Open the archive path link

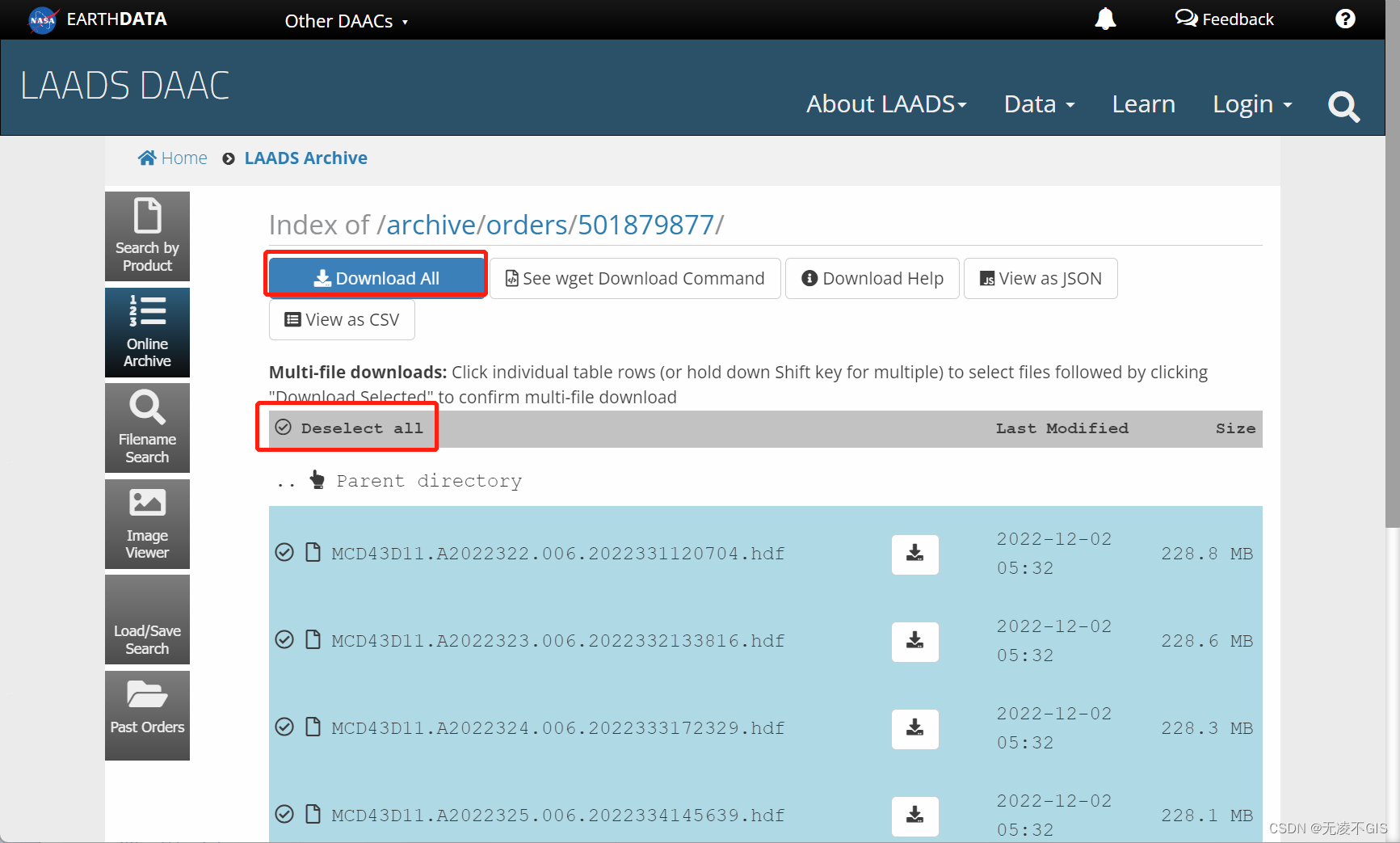coord(431,225)
